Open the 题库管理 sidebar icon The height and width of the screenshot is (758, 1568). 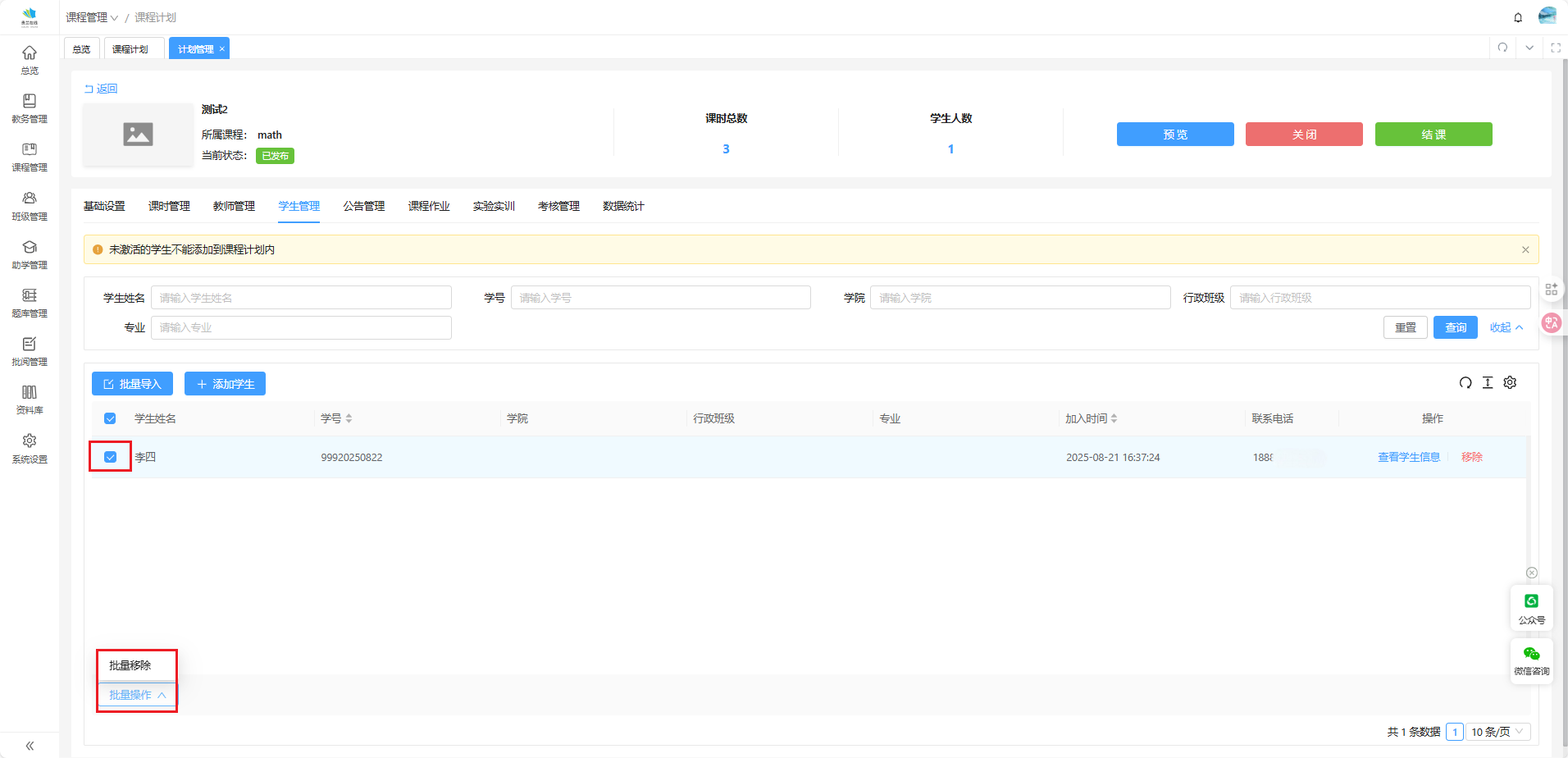pyautogui.click(x=30, y=302)
